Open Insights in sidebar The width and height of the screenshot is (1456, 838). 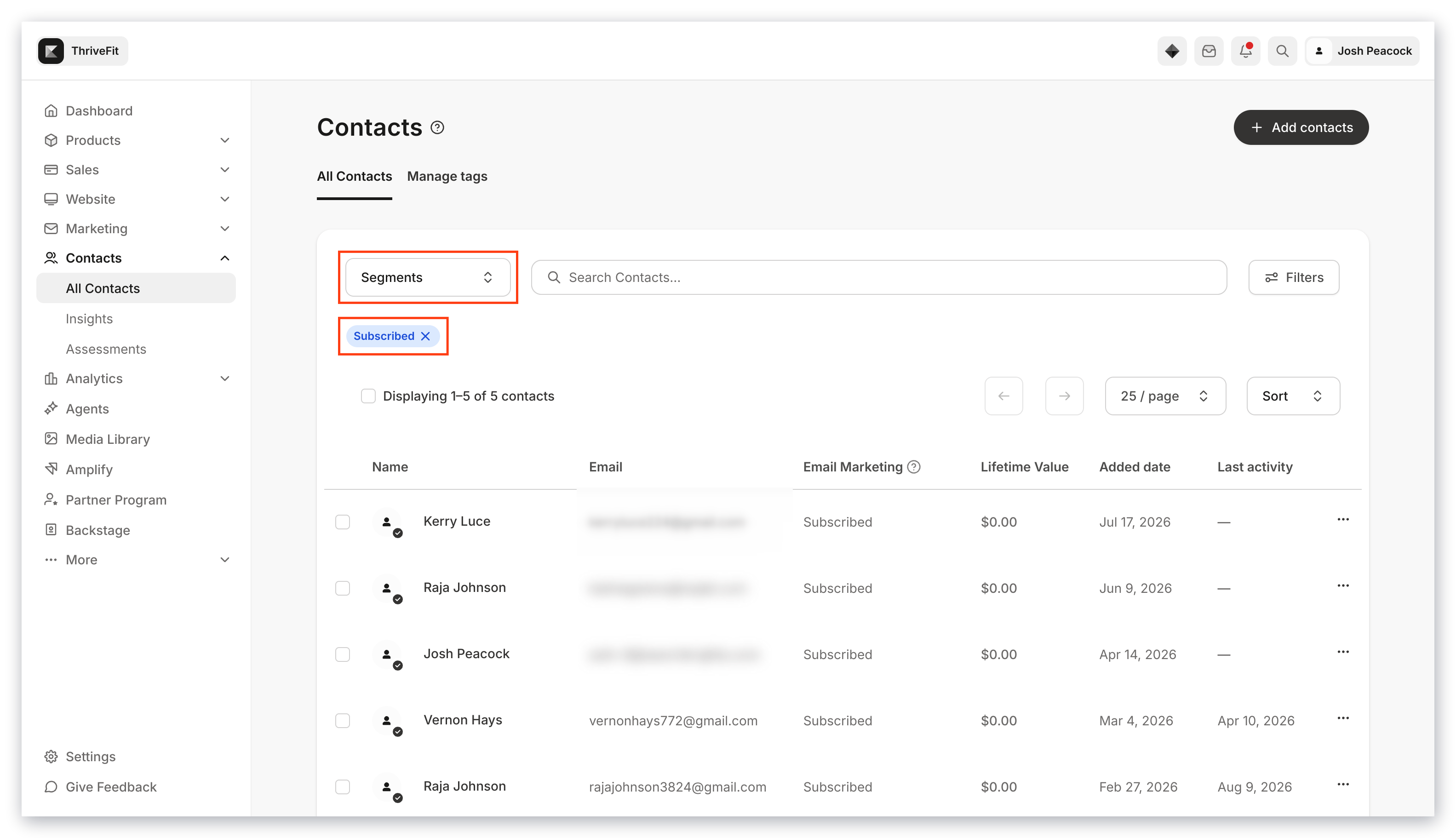pos(89,319)
